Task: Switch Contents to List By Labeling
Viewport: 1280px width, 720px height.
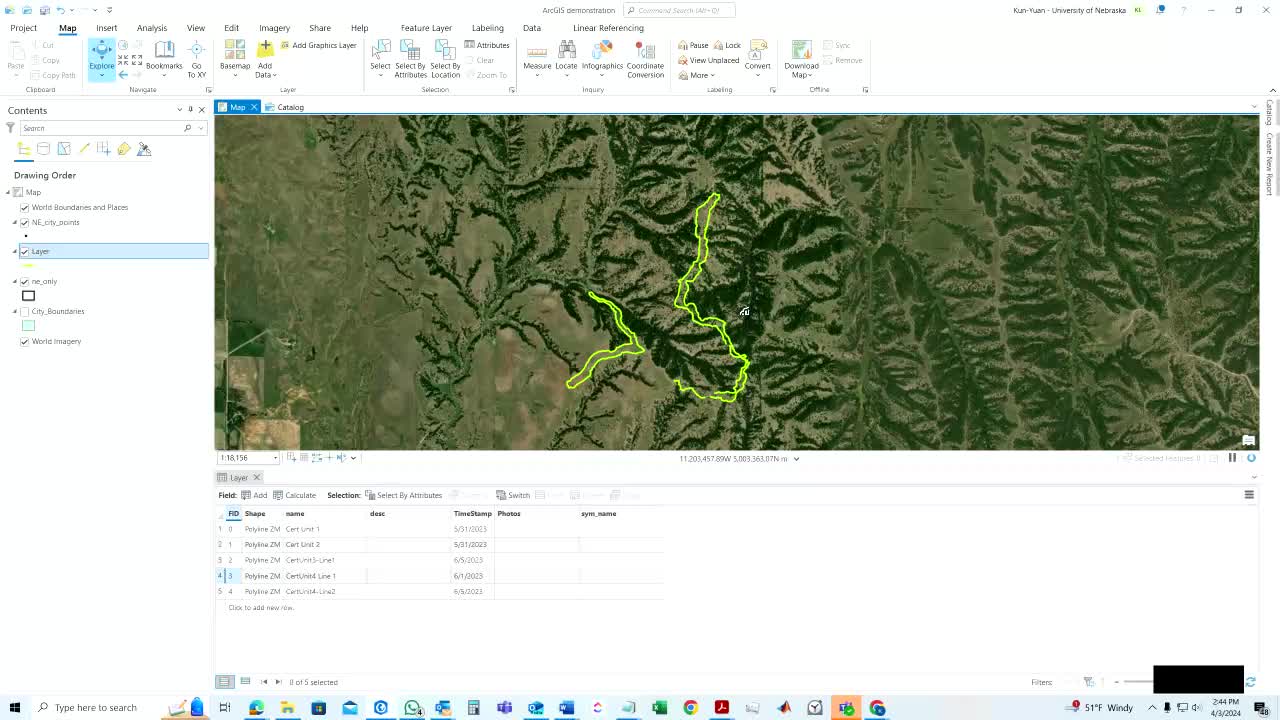Action: 124,149
